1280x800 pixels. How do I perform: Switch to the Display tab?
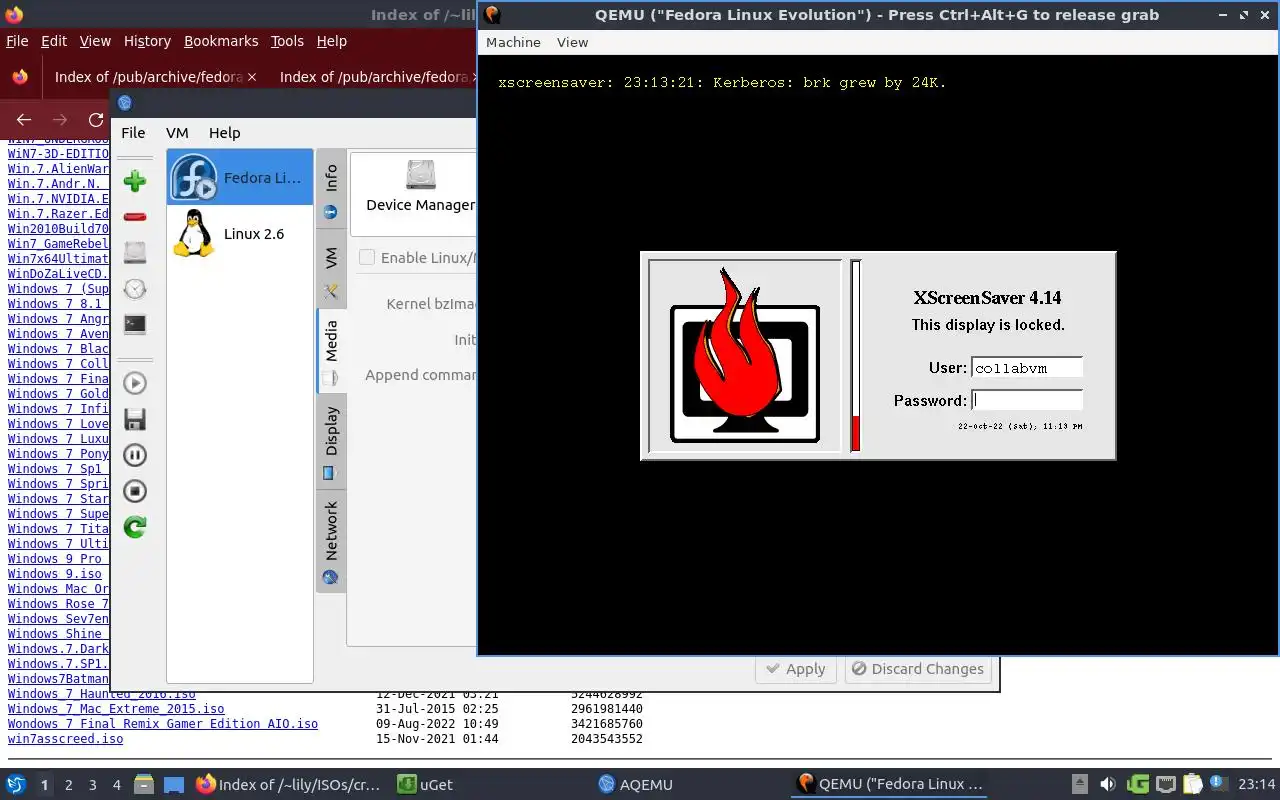(331, 442)
